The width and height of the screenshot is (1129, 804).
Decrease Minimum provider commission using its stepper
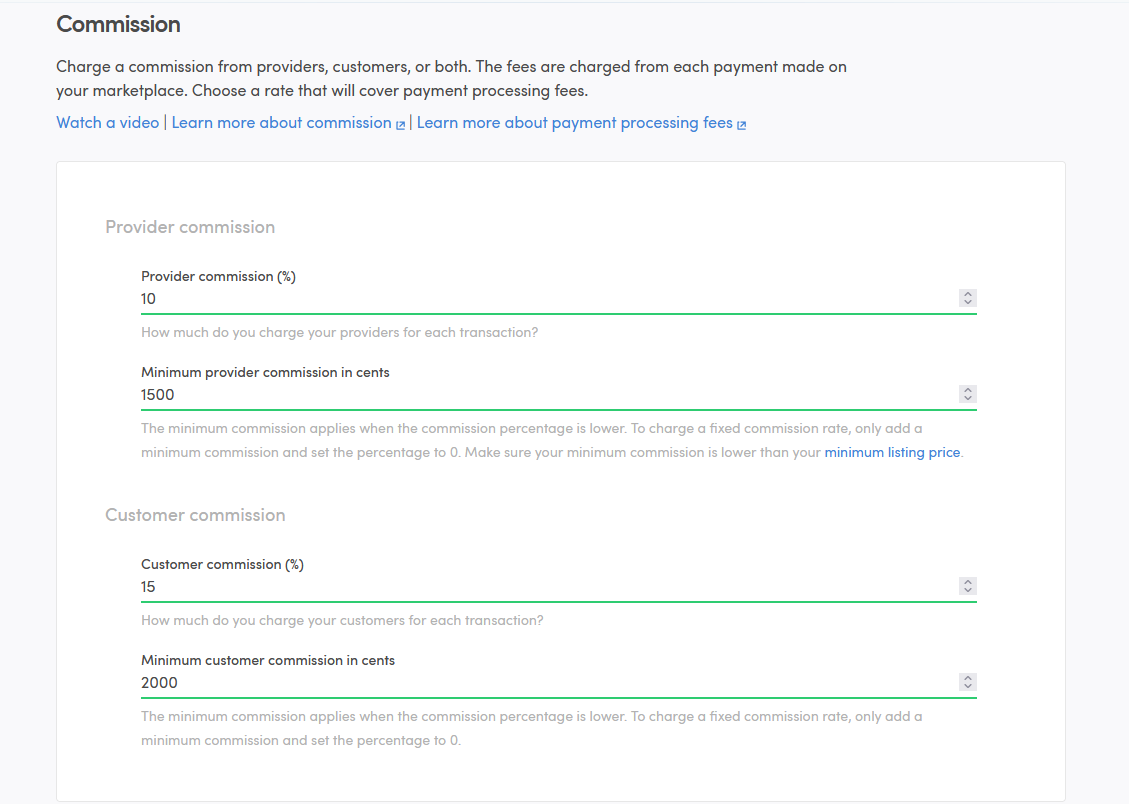tap(966, 399)
